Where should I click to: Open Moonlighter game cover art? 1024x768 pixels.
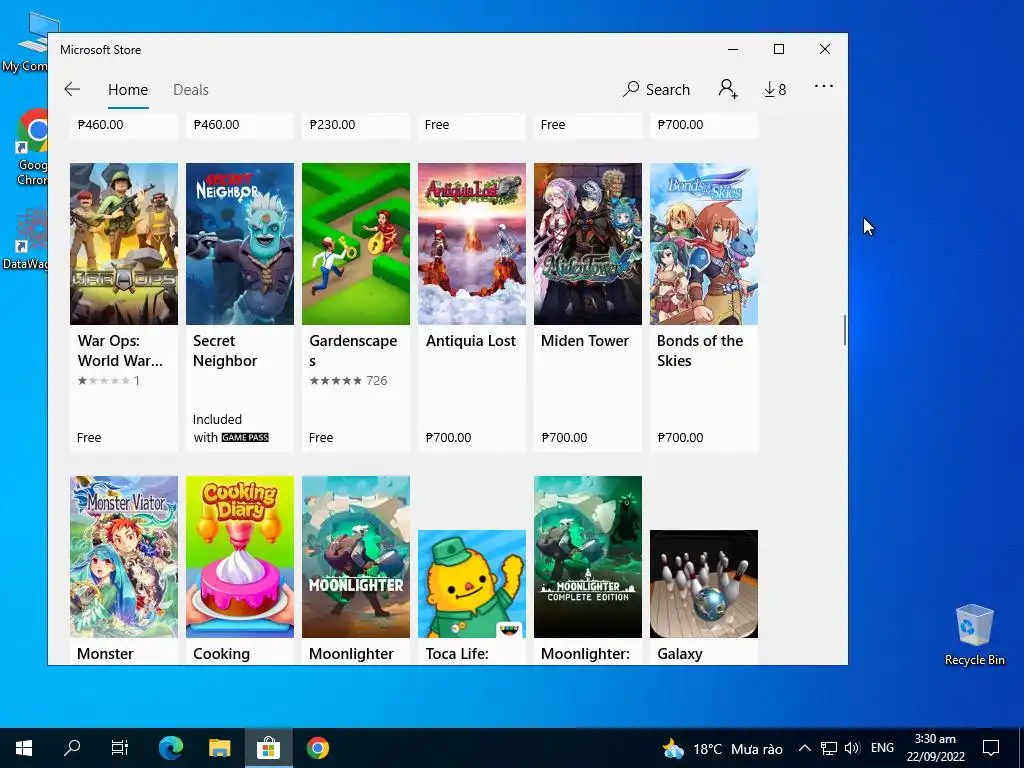point(356,556)
